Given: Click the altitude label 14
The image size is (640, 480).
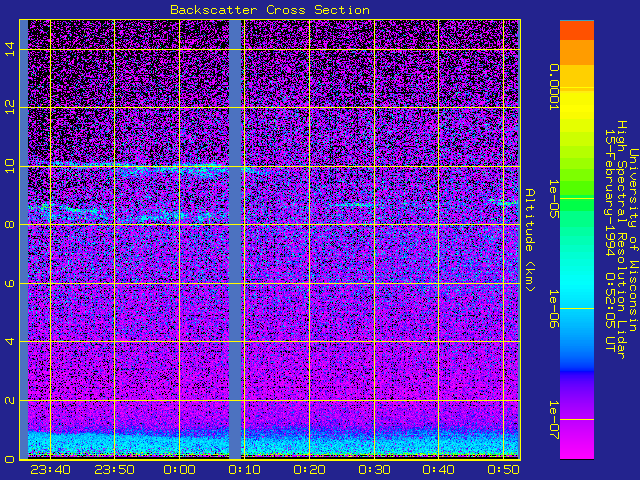Looking at the screenshot, I should pos(9,49).
